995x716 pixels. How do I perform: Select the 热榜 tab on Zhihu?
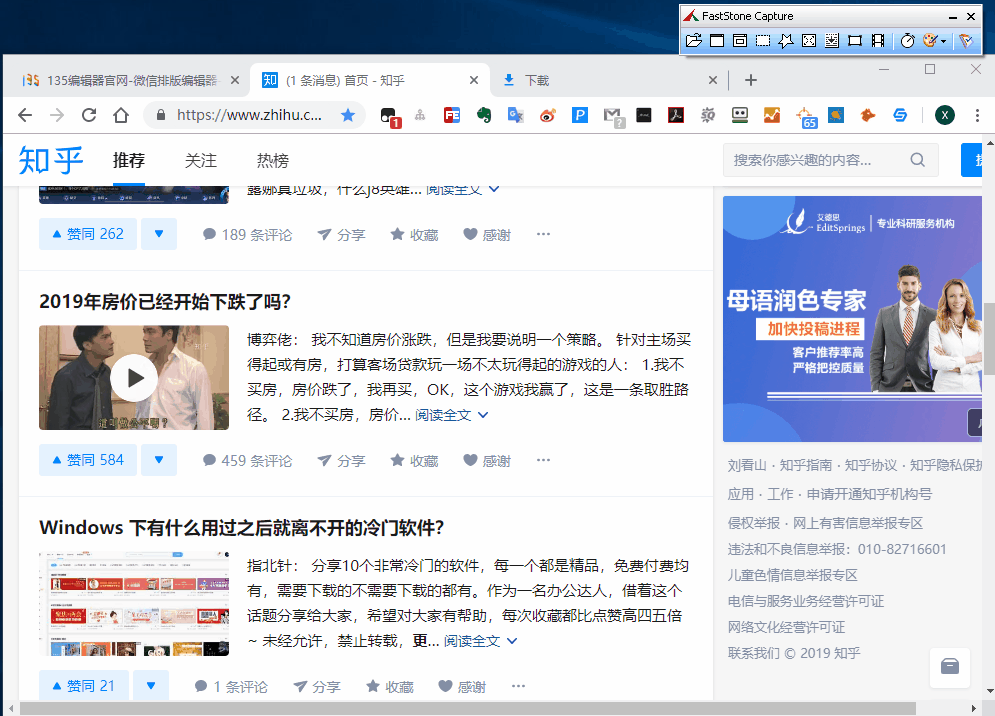click(x=272, y=161)
